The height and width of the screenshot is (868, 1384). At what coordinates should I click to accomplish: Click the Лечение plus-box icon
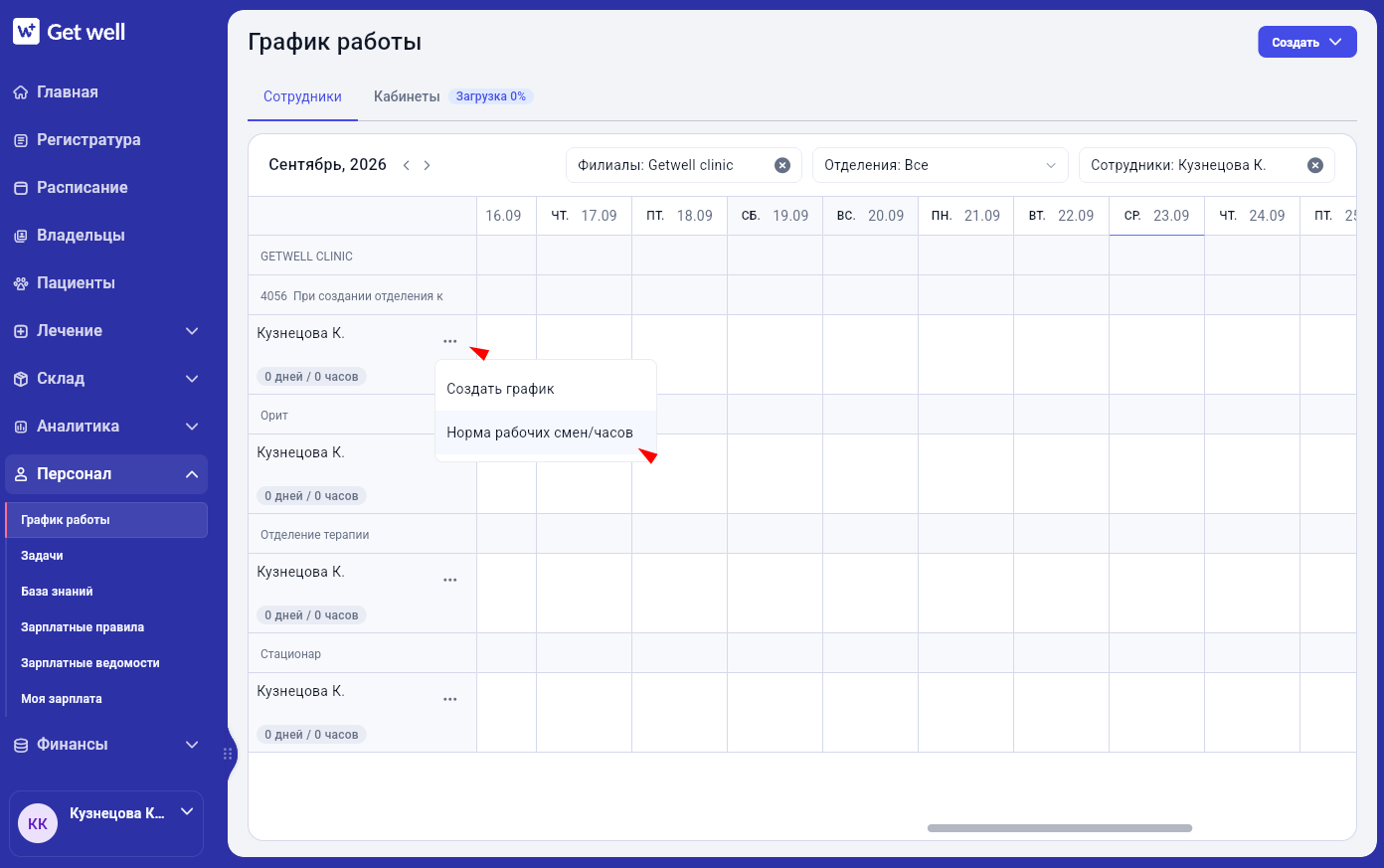20,331
